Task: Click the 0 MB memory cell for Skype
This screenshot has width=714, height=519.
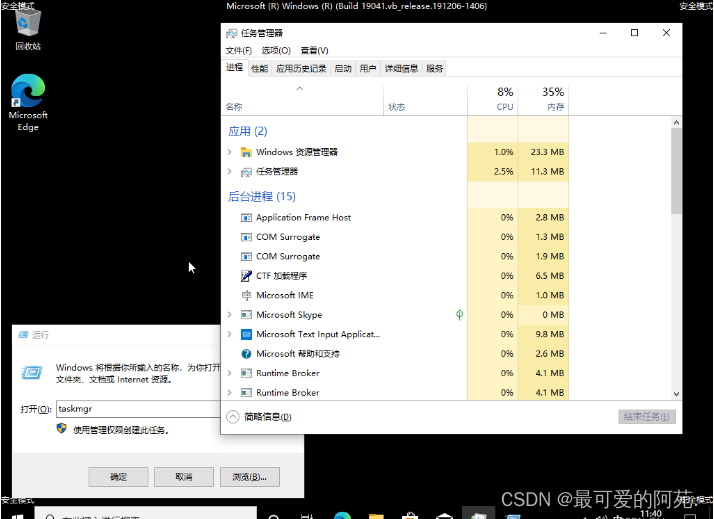Action: [x=543, y=315]
